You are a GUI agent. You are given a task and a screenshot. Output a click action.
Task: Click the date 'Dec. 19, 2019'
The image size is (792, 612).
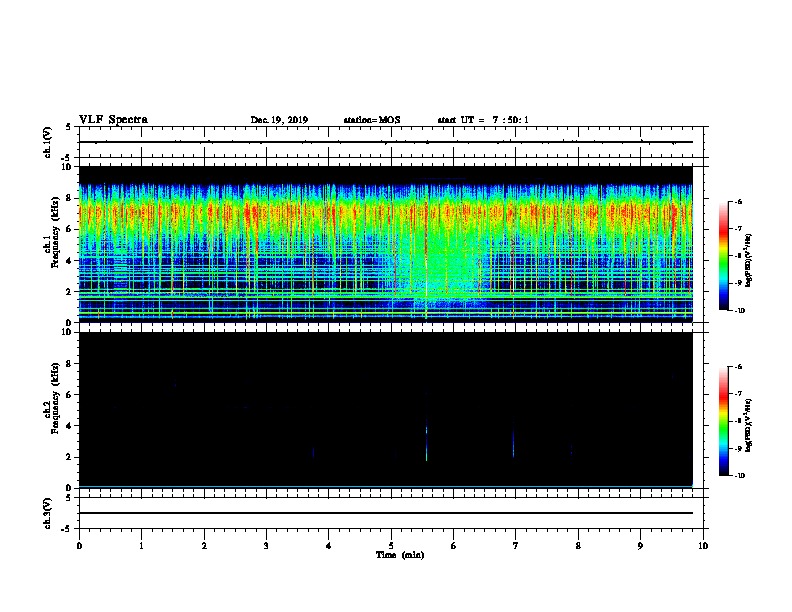(279, 120)
